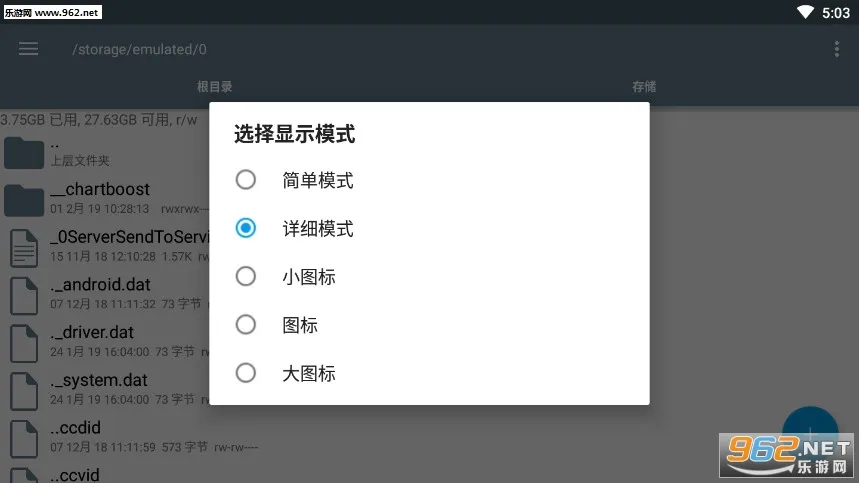This screenshot has height=483, width=859.
Task: Open the three-dot overflow menu
Action: point(837,49)
